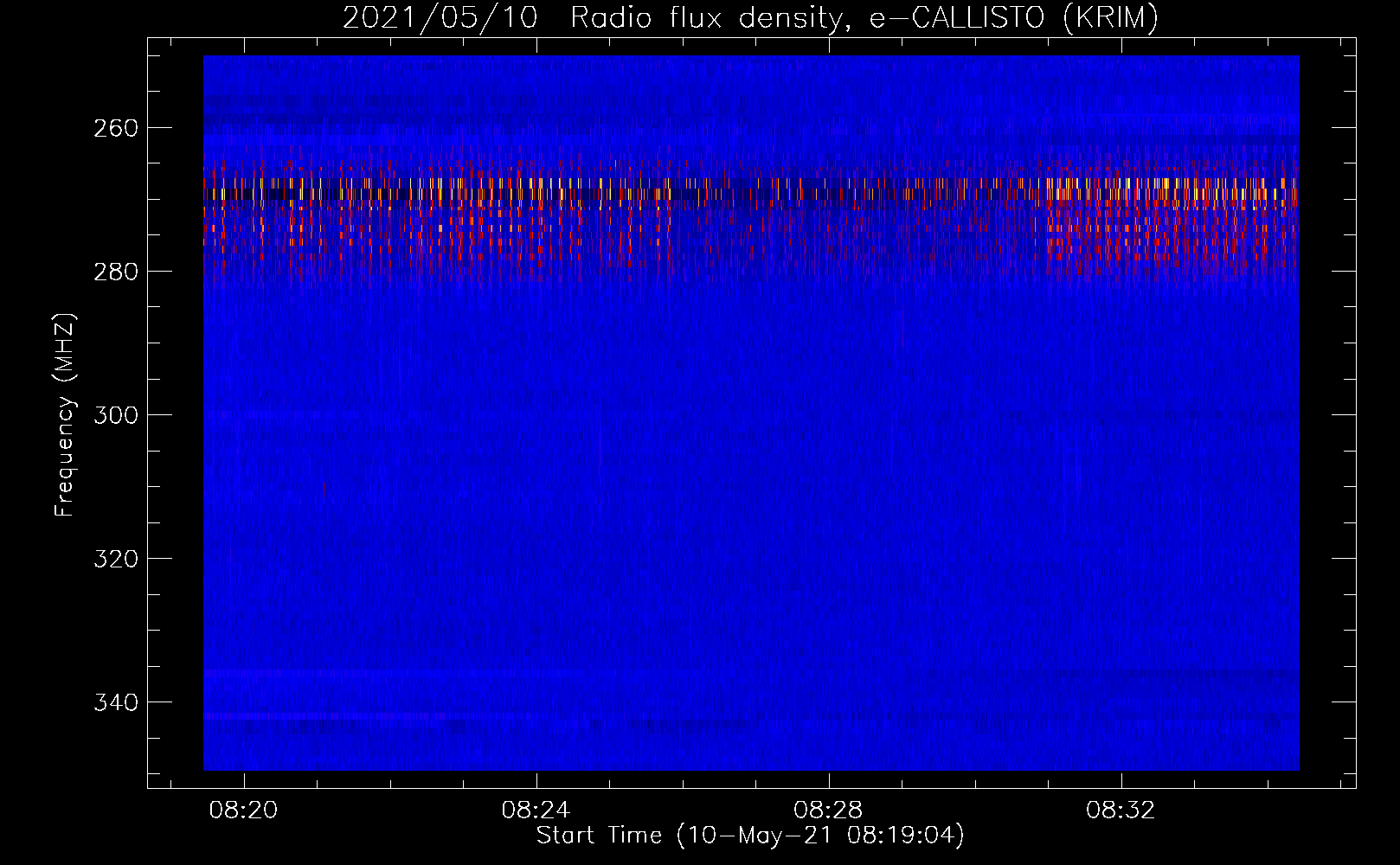
Task: Click the 300 frequency tick label
Action: click(x=115, y=415)
